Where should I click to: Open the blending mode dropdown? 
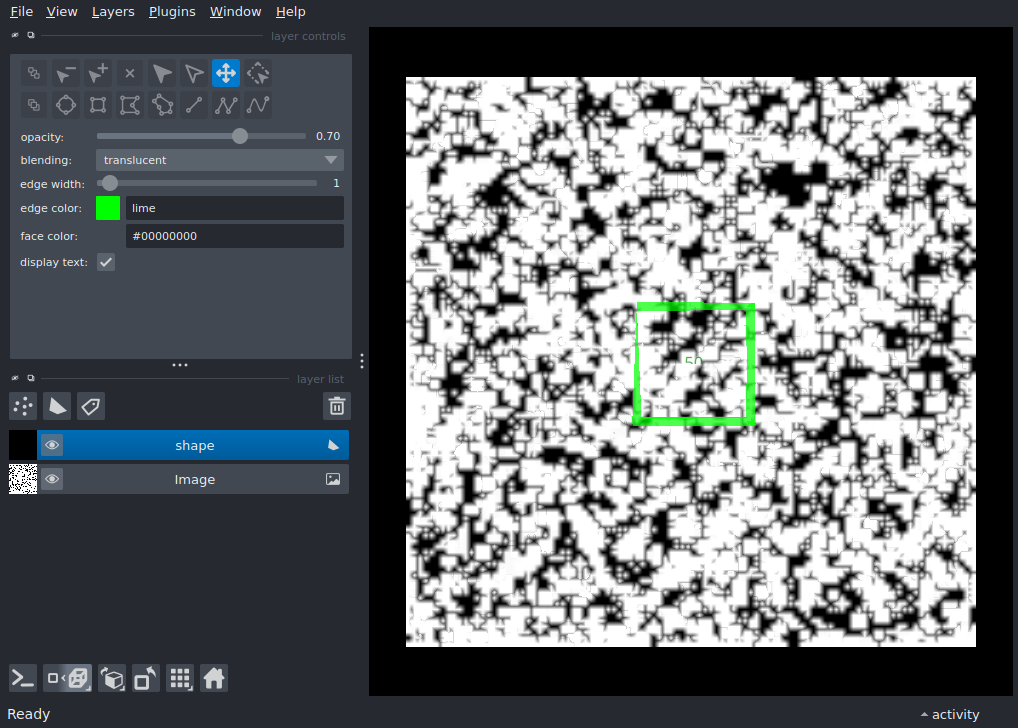220,160
